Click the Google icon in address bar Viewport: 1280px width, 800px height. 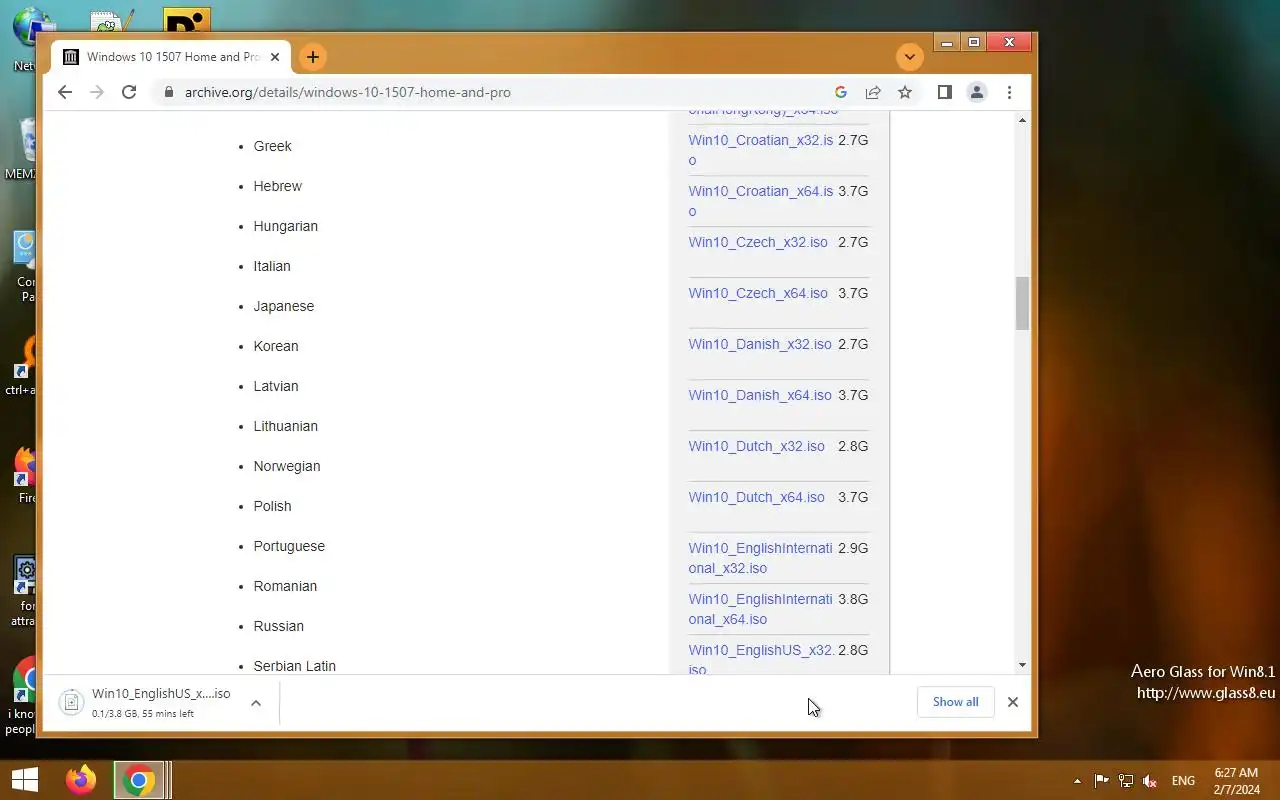[x=841, y=92]
